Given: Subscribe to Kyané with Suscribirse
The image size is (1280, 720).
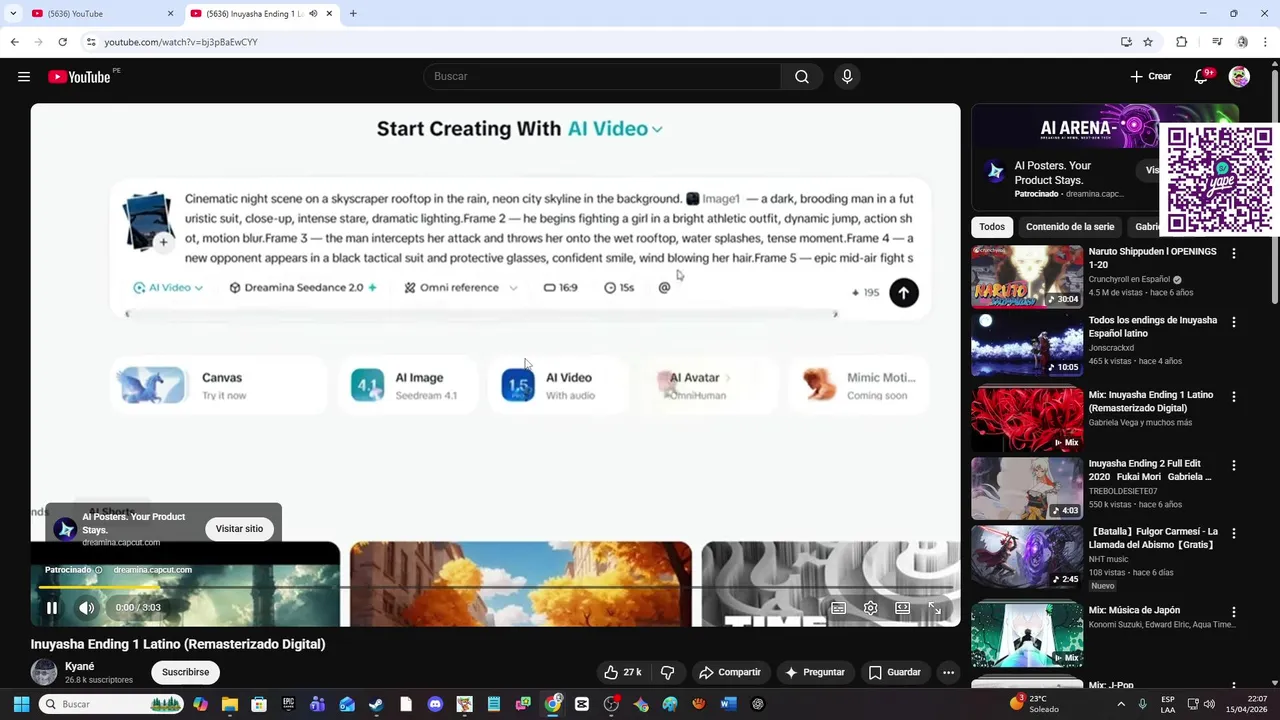Looking at the screenshot, I should tap(186, 673).
